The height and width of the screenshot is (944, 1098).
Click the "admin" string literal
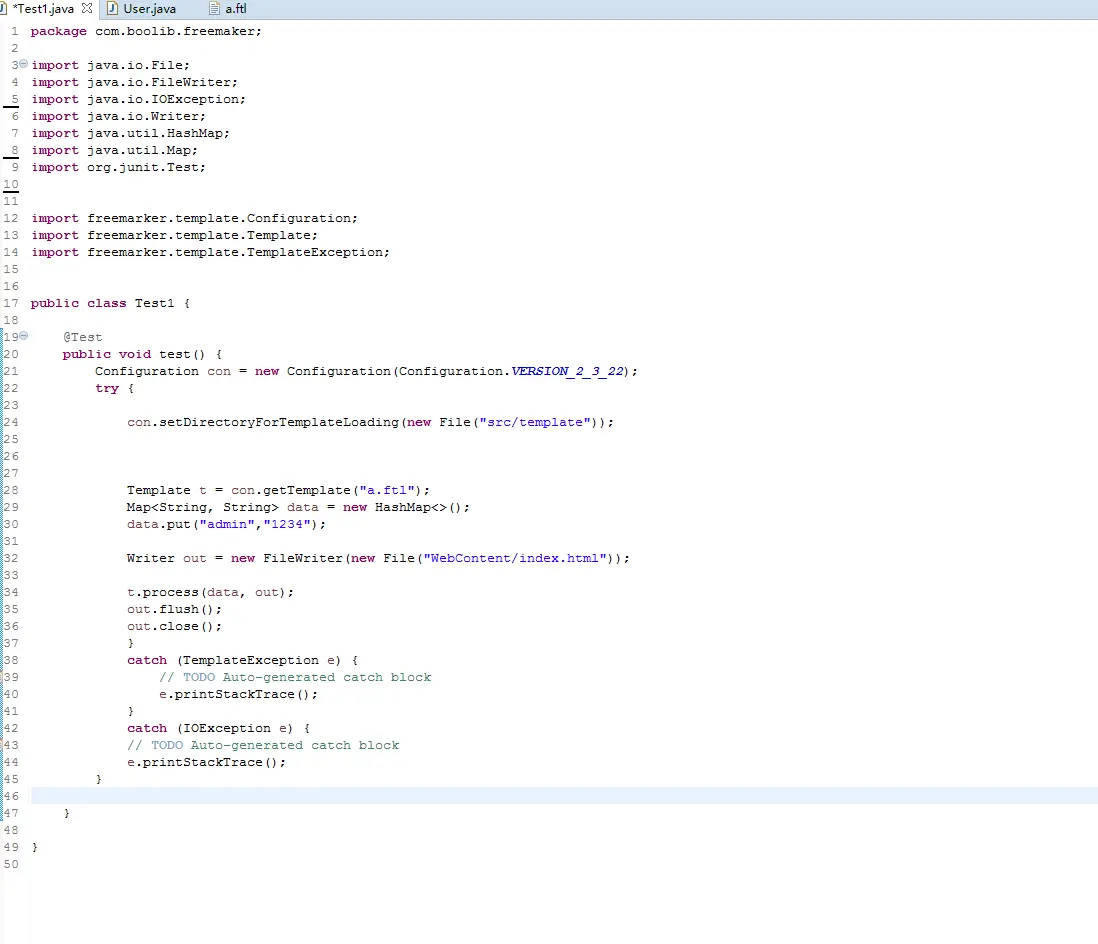coord(227,525)
